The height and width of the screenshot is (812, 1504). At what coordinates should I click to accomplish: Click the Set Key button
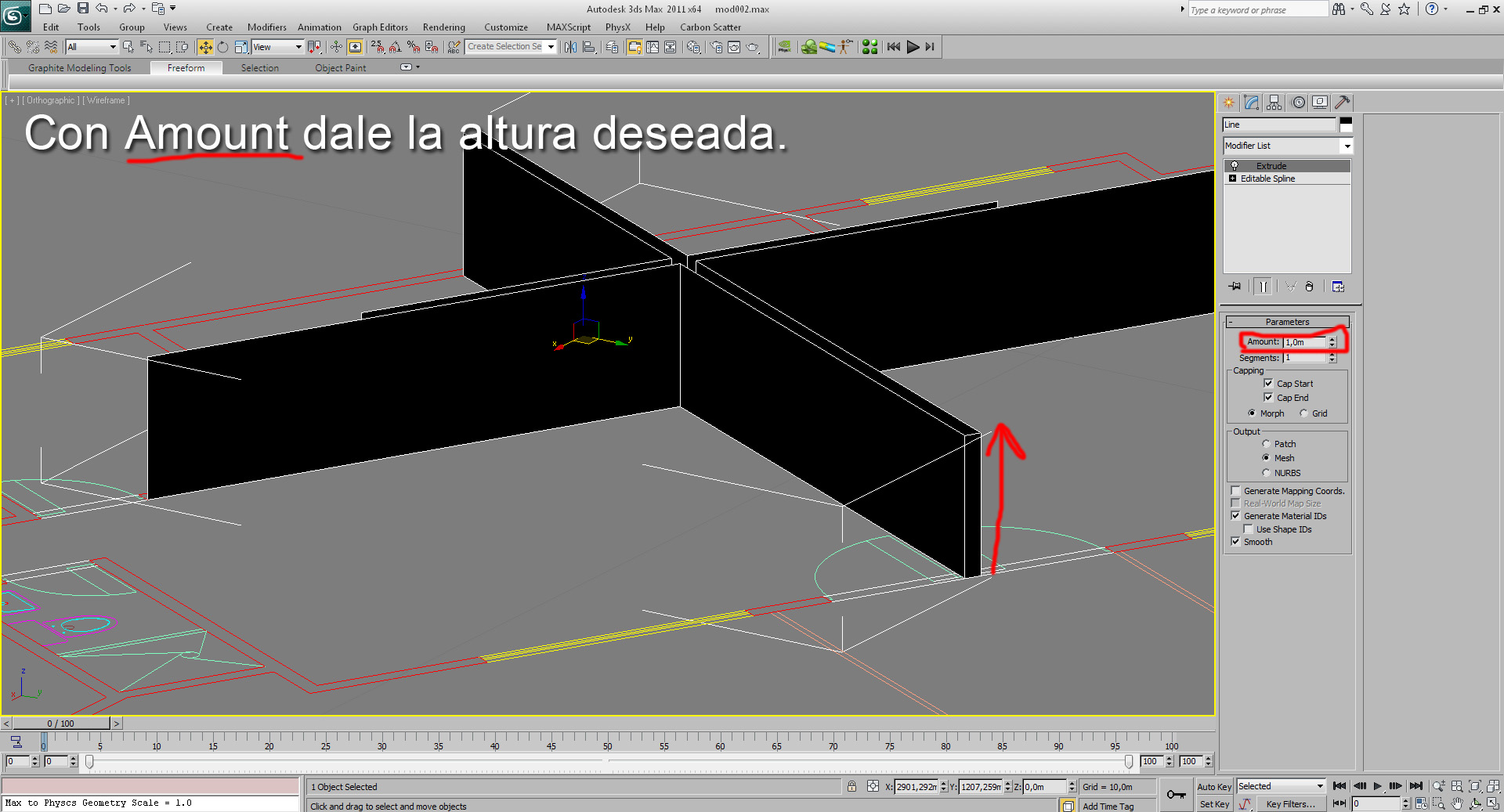tap(1214, 804)
